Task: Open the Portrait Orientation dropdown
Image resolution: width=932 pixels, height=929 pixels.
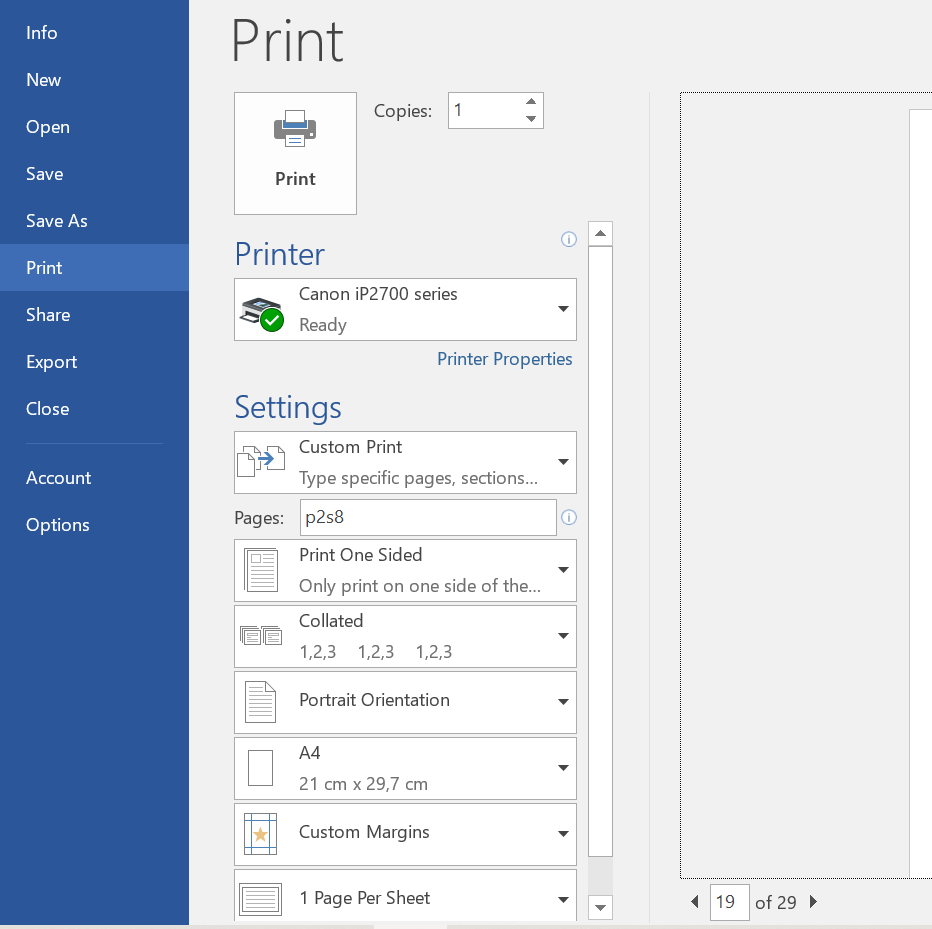Action: [x=405, y=703]
